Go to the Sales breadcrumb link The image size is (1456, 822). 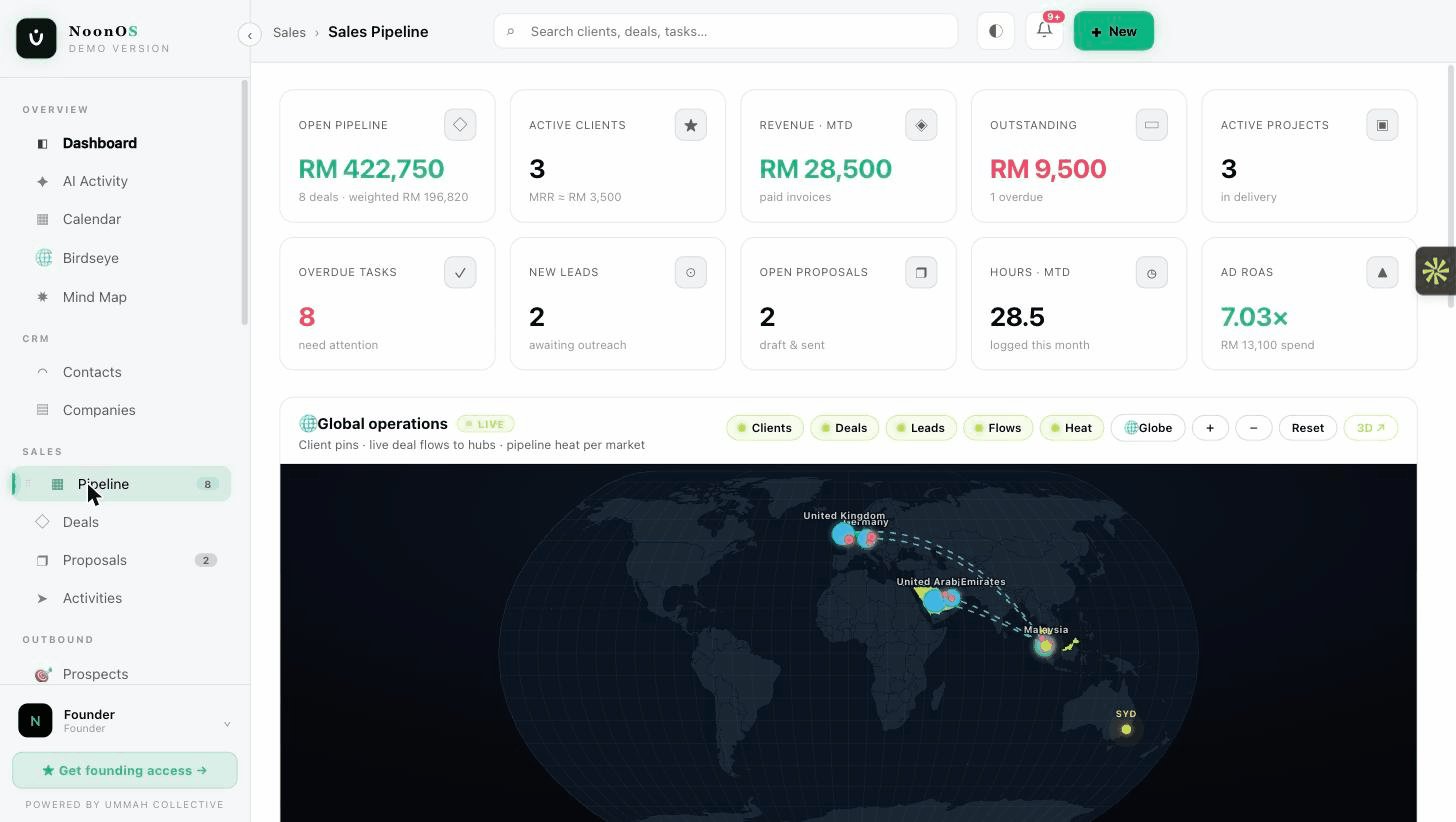point(289,32)
